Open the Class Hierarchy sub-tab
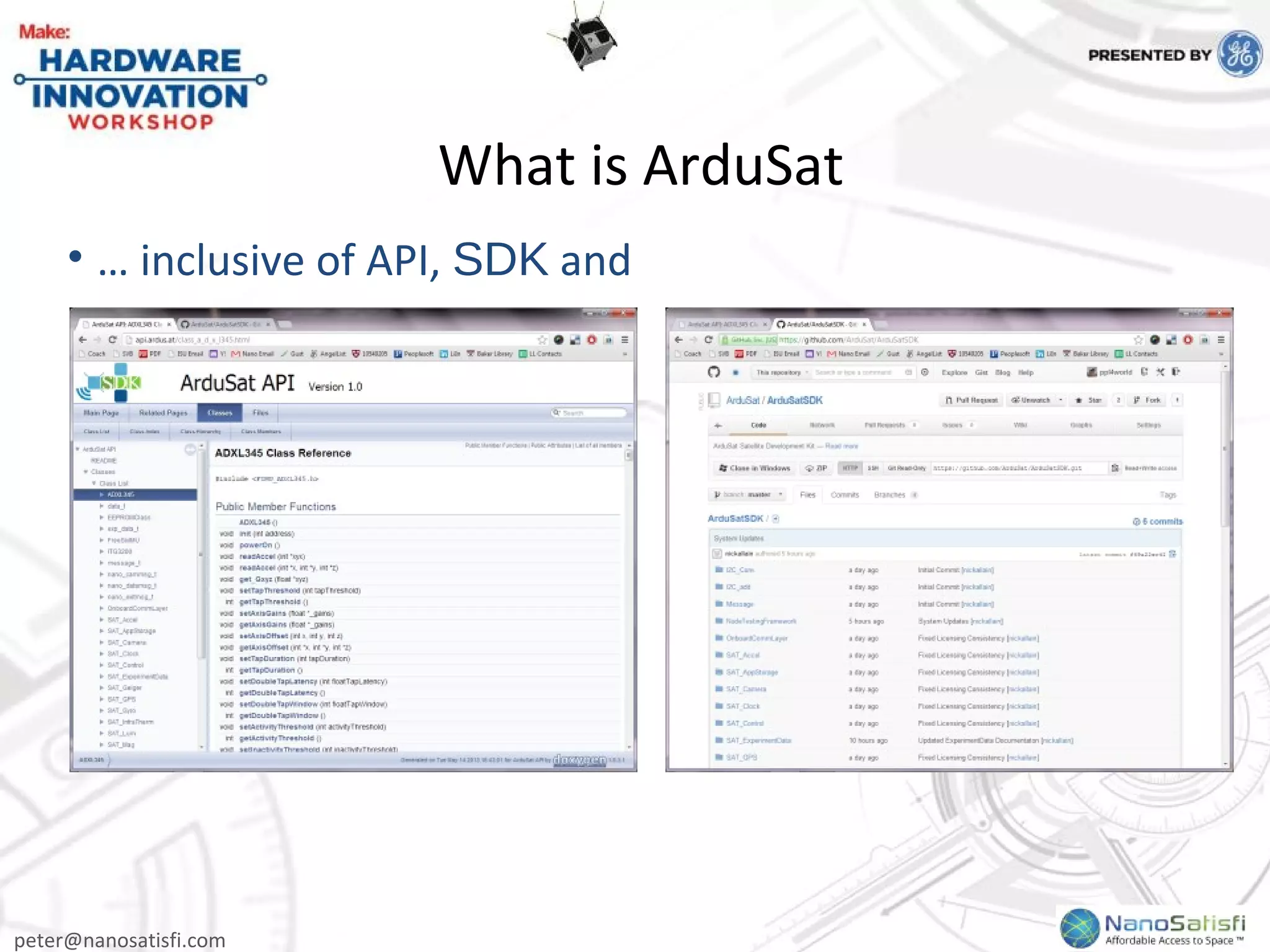The image size is (1270, 952). [200, 431]
